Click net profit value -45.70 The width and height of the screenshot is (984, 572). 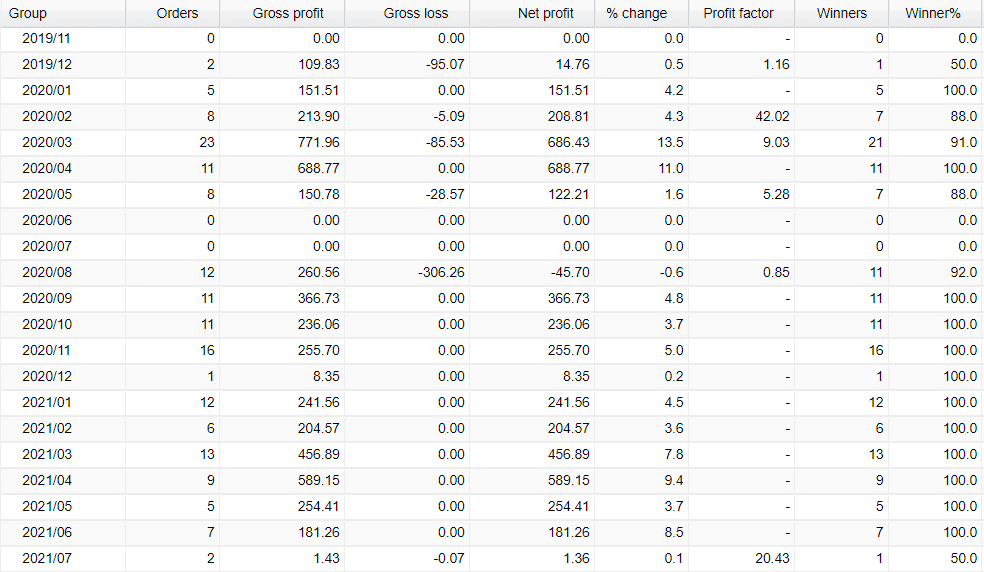pyautogui.click(x=568, y=273)
